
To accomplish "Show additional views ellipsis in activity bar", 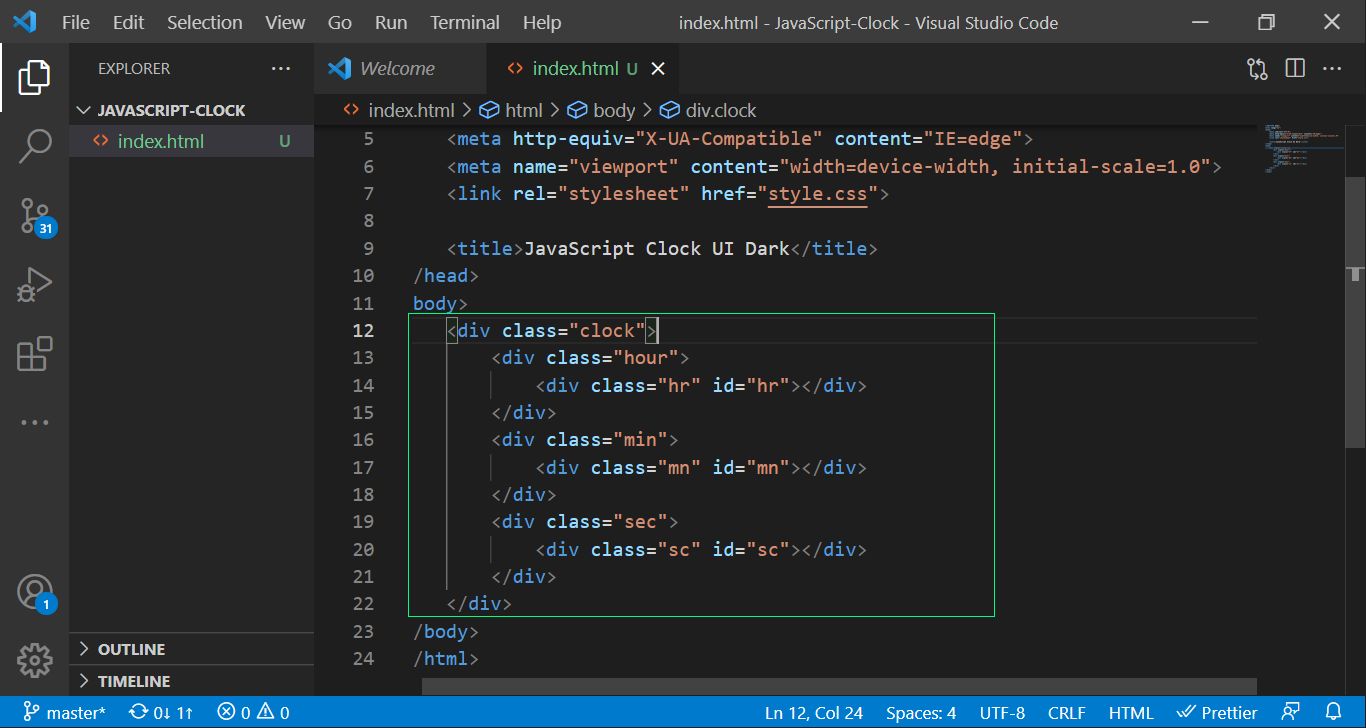I will click(34, 423).
